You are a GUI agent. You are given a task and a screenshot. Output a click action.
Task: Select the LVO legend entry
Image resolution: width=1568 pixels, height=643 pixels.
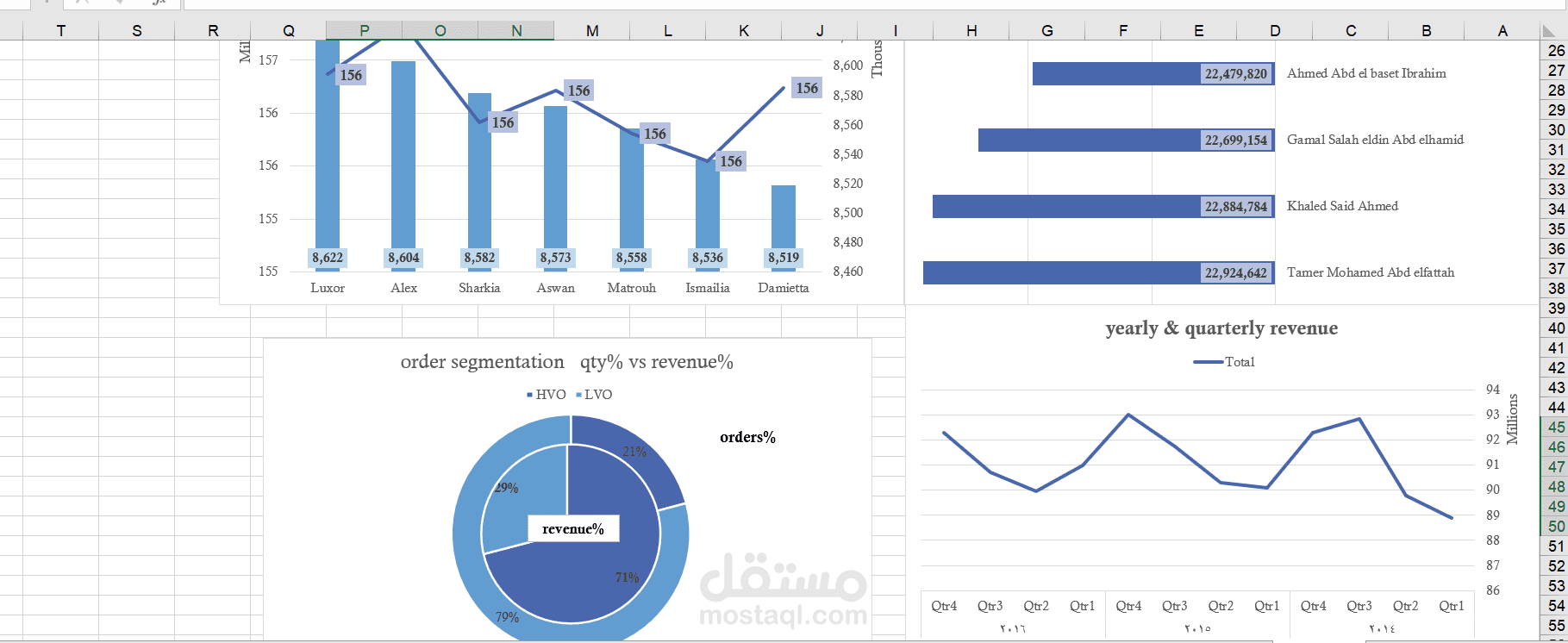point(594,395)
